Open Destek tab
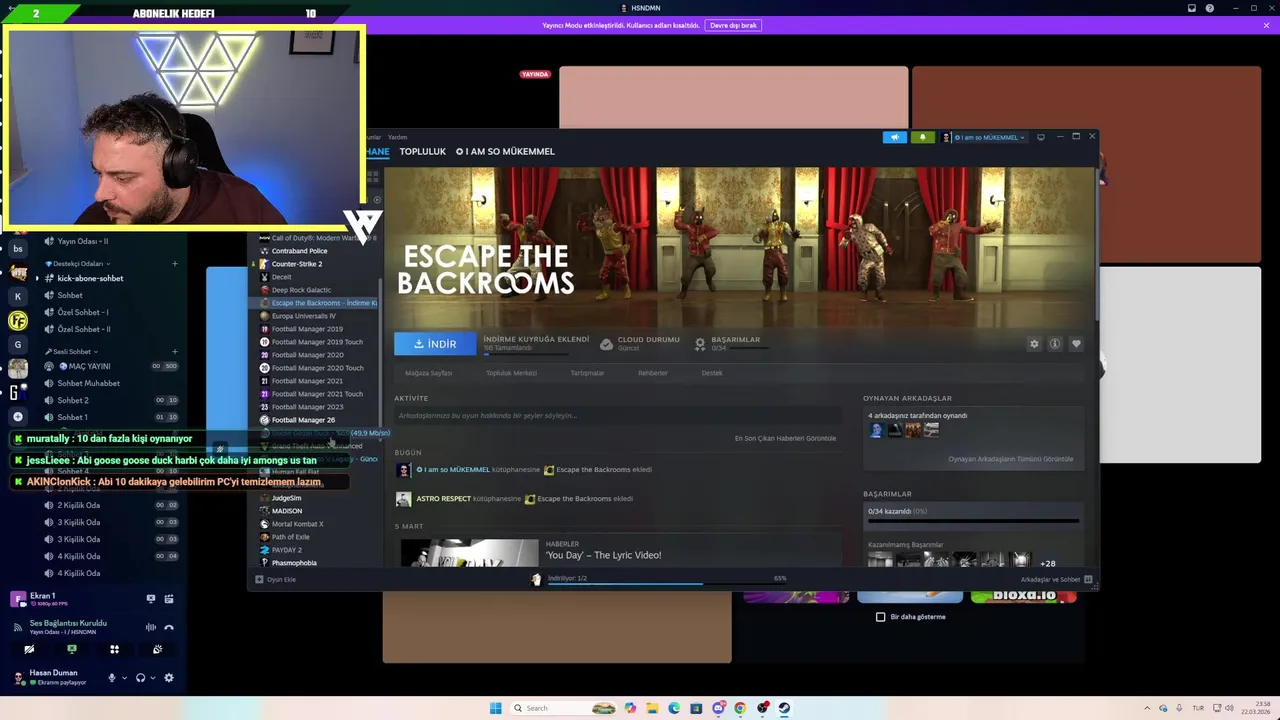 point(712,373)
